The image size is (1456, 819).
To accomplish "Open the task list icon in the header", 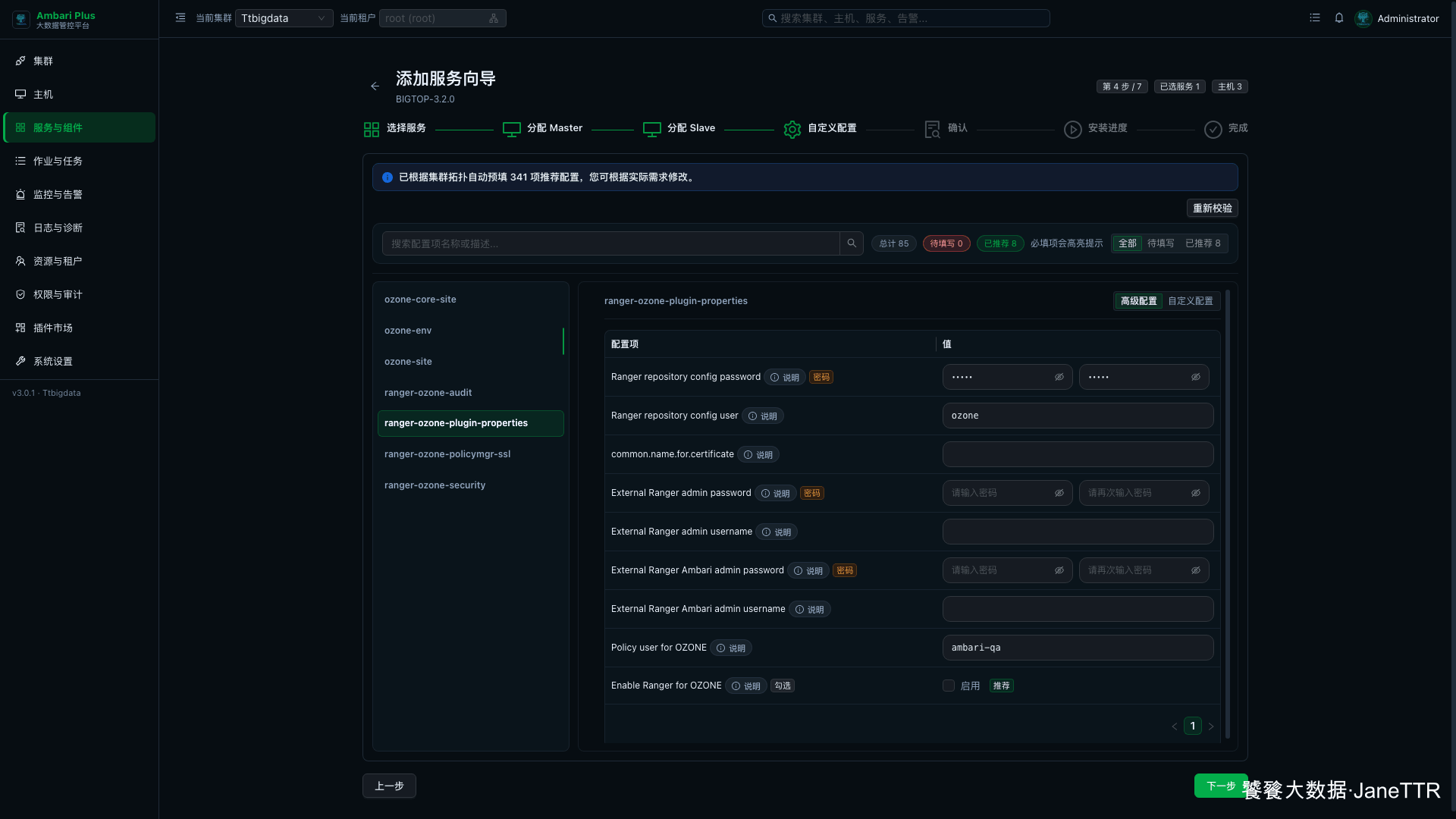I will [1315, 17].
